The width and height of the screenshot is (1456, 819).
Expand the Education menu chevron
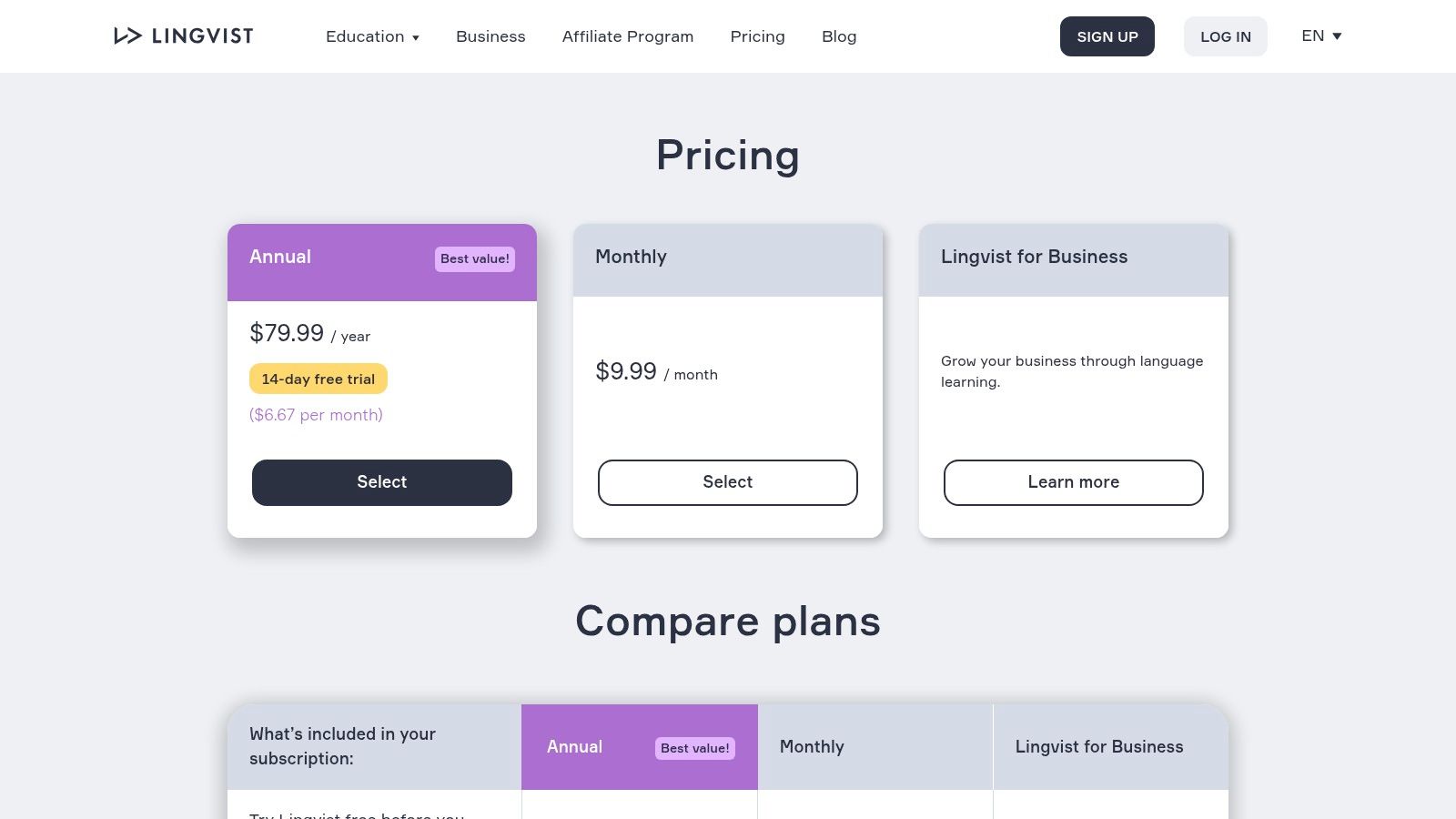[416, 38]
